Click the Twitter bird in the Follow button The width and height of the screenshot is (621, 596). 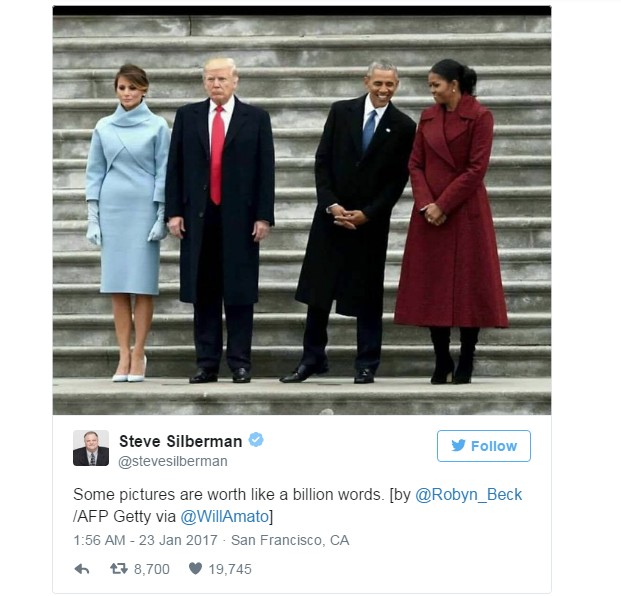pyautogui.click(x=458, y=446)
